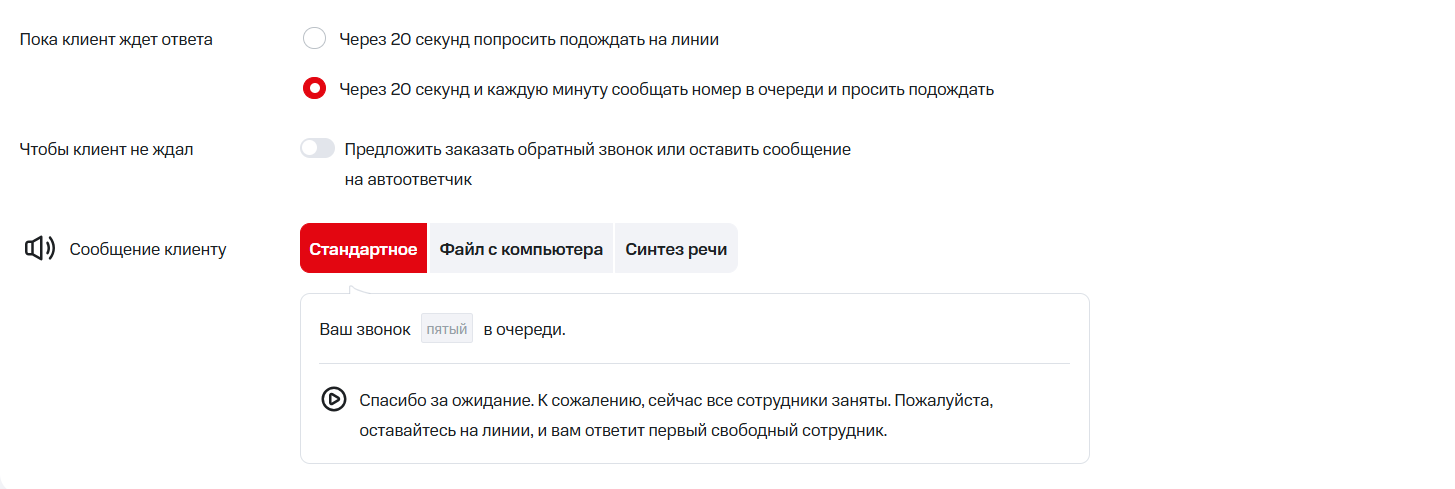Select the "попросить подождать на линии" radio button
The width and height of the screenshot is (1455, 489).
point(314,39)
